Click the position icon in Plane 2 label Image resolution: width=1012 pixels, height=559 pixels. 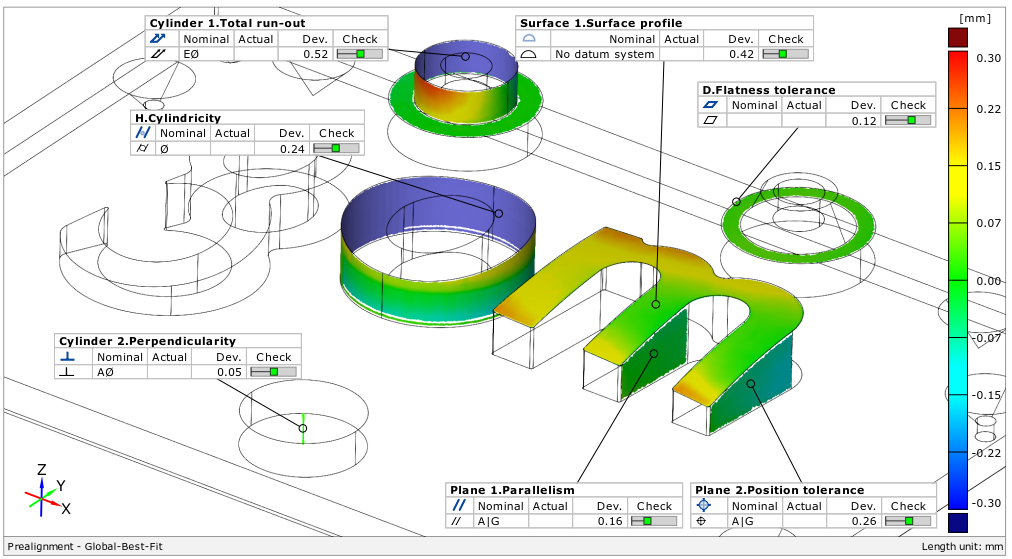coord(703,506)
